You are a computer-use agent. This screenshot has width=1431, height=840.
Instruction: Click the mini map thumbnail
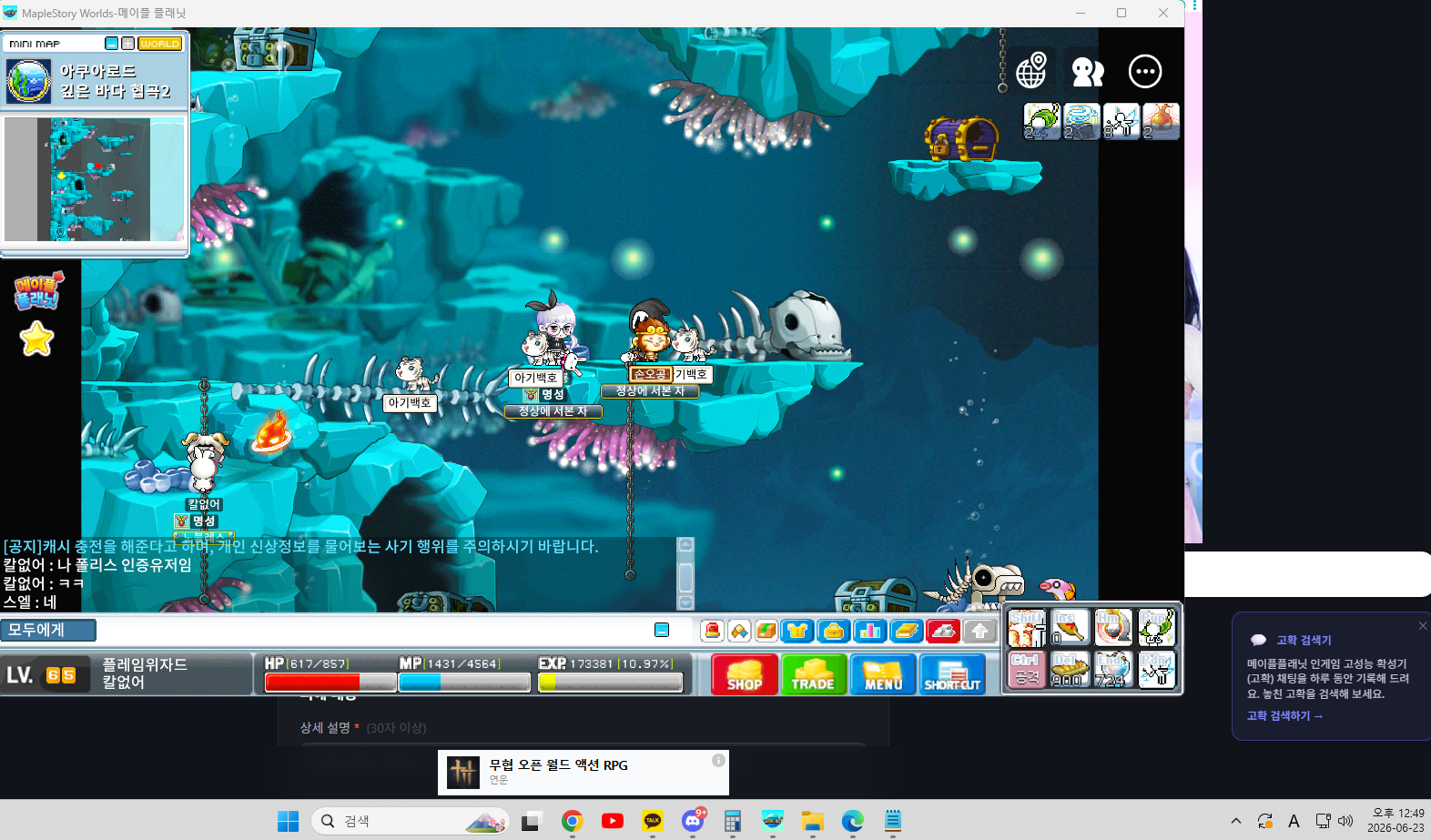95,179
